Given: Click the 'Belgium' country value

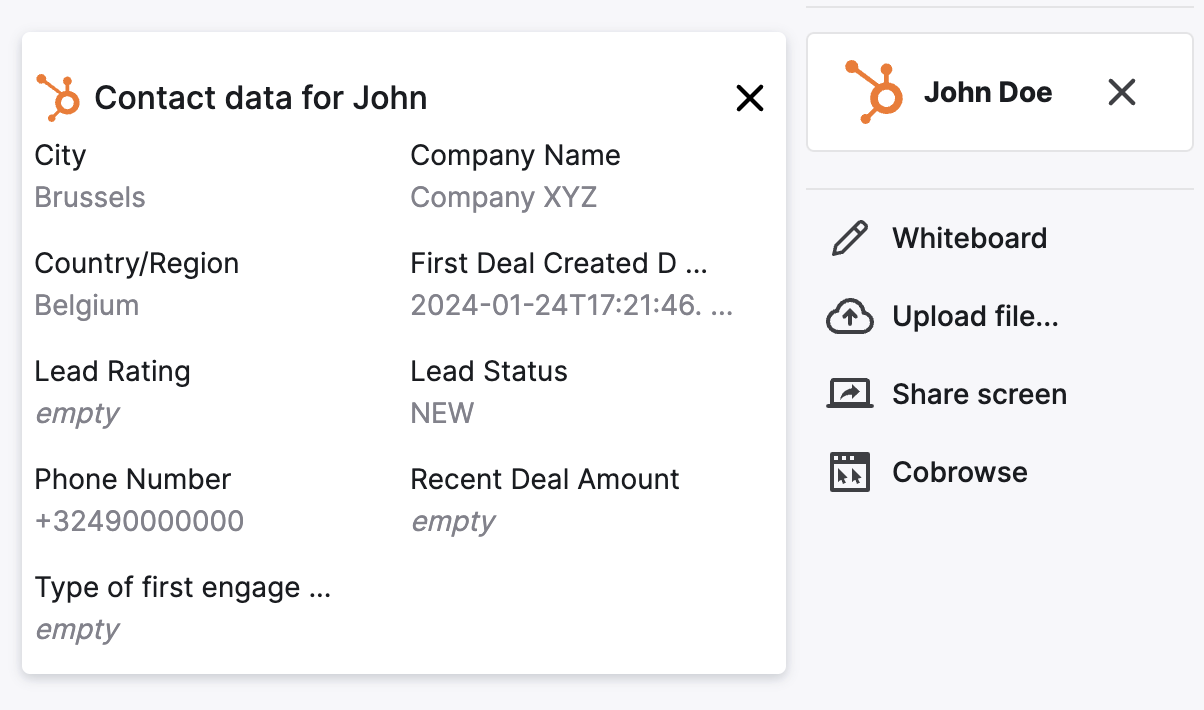Looking at the screenshot, I should tap(87, 305).
